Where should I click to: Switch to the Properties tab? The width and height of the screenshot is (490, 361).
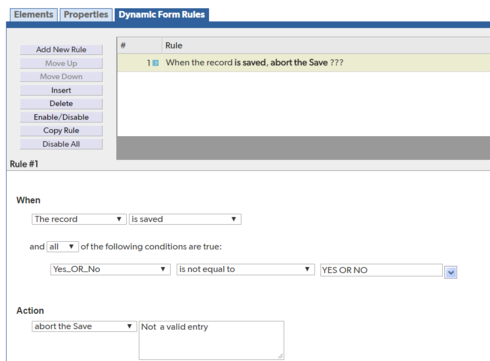tap(86, 15)
